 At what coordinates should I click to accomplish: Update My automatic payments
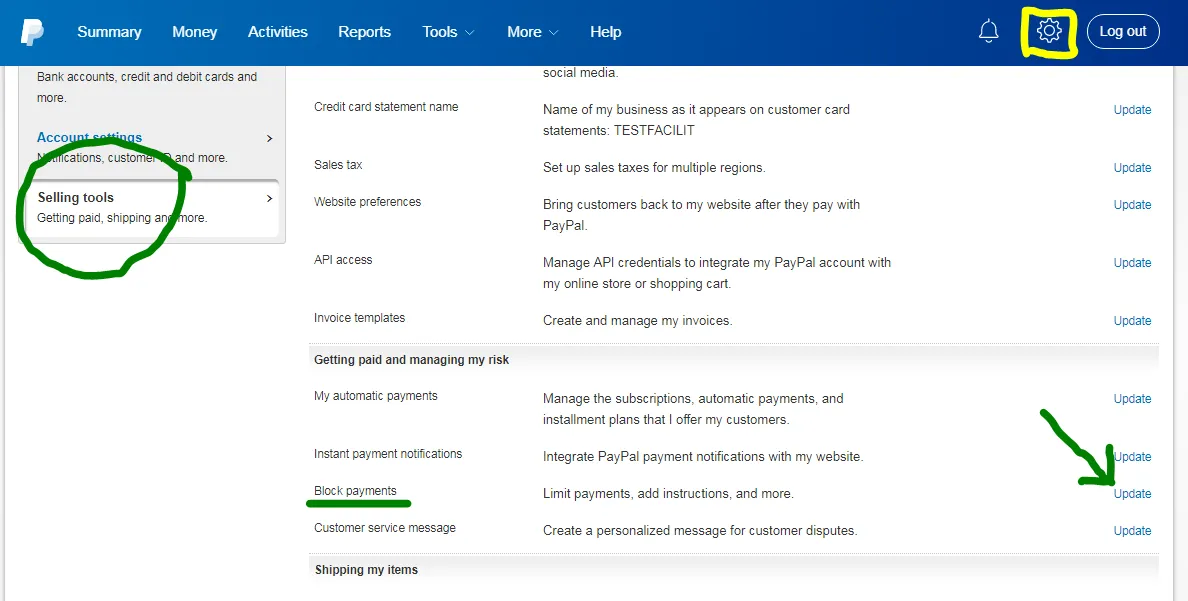1132,399
